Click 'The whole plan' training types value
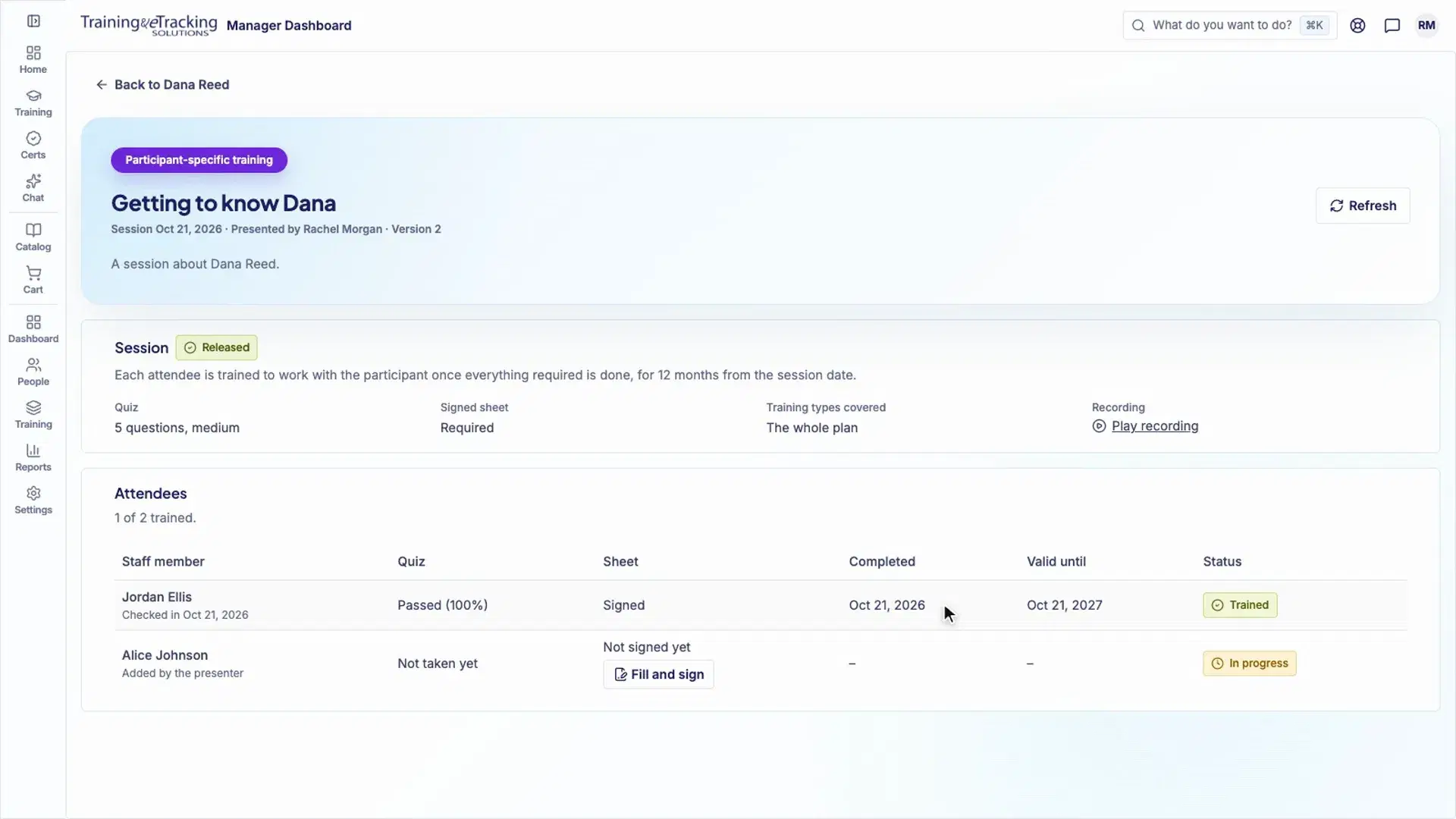Image resolution: width=1456 pixels, height=819 pixels. pos(811,428)
